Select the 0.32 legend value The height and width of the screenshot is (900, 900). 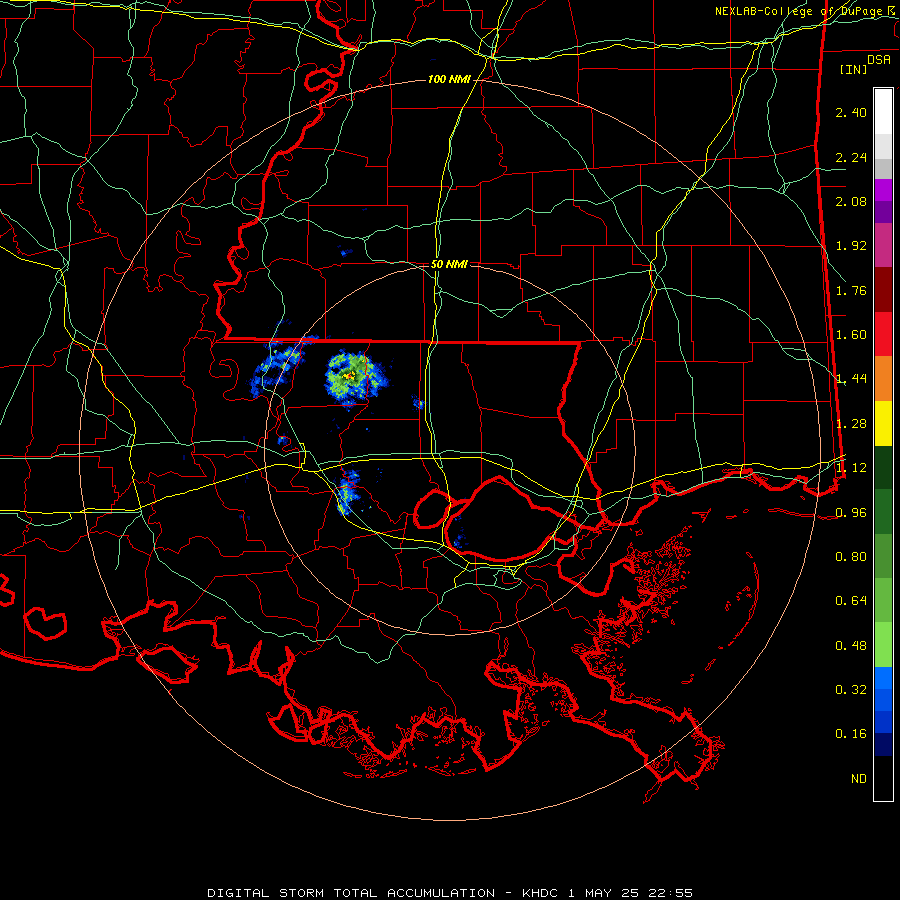[851, 690]
